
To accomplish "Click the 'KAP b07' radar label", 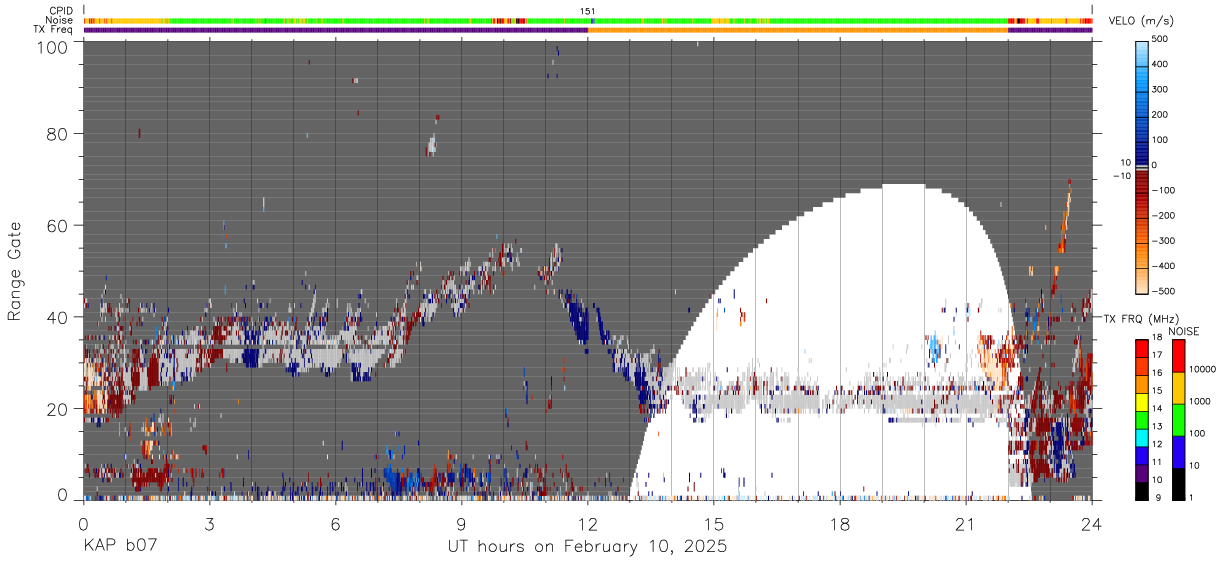I will (120, 547).
